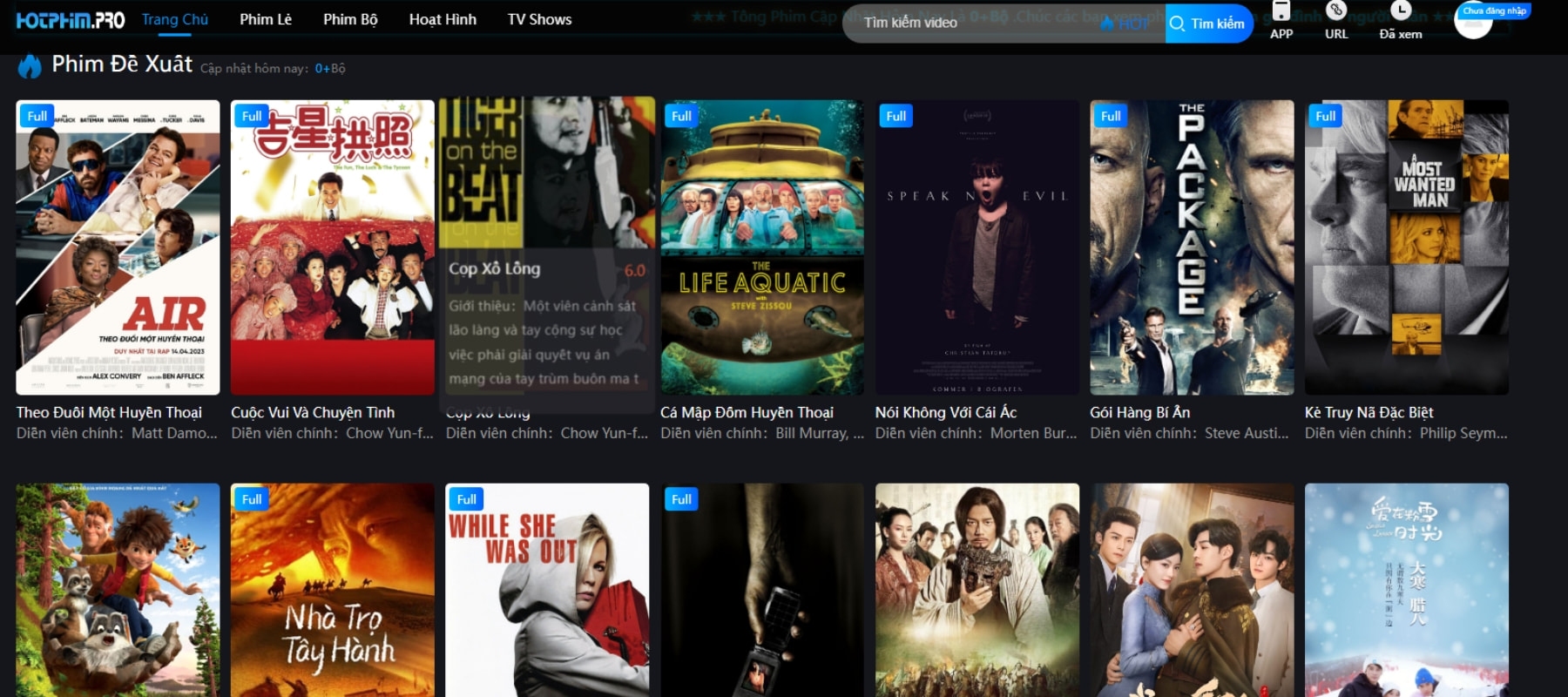Open the TV Shows menu
The width and height of the screenshot is (1568, 697).
coord(539,19)
